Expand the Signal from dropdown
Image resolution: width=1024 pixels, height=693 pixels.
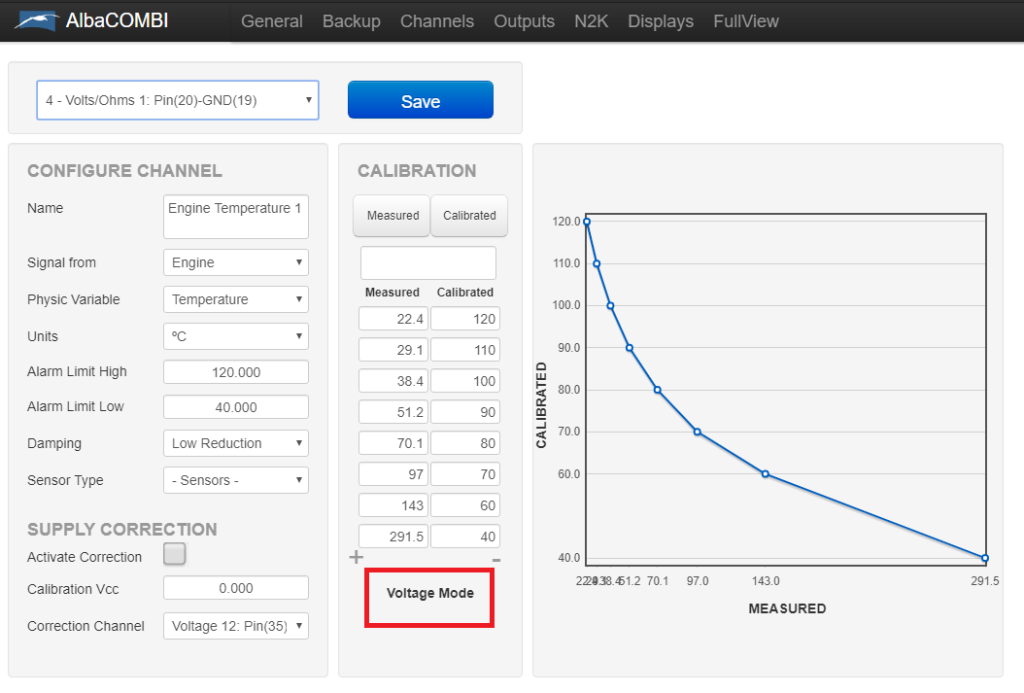[236, 262]
